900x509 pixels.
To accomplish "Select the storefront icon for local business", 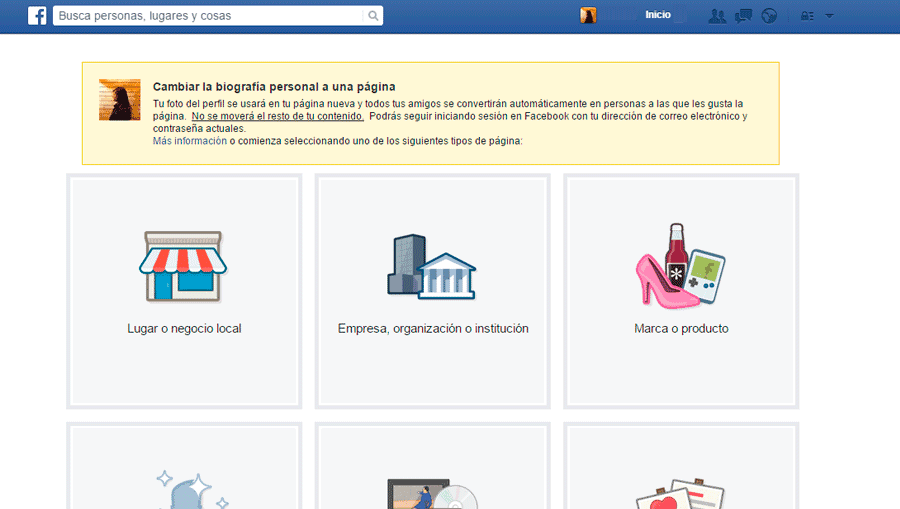I will pos(183,266).
